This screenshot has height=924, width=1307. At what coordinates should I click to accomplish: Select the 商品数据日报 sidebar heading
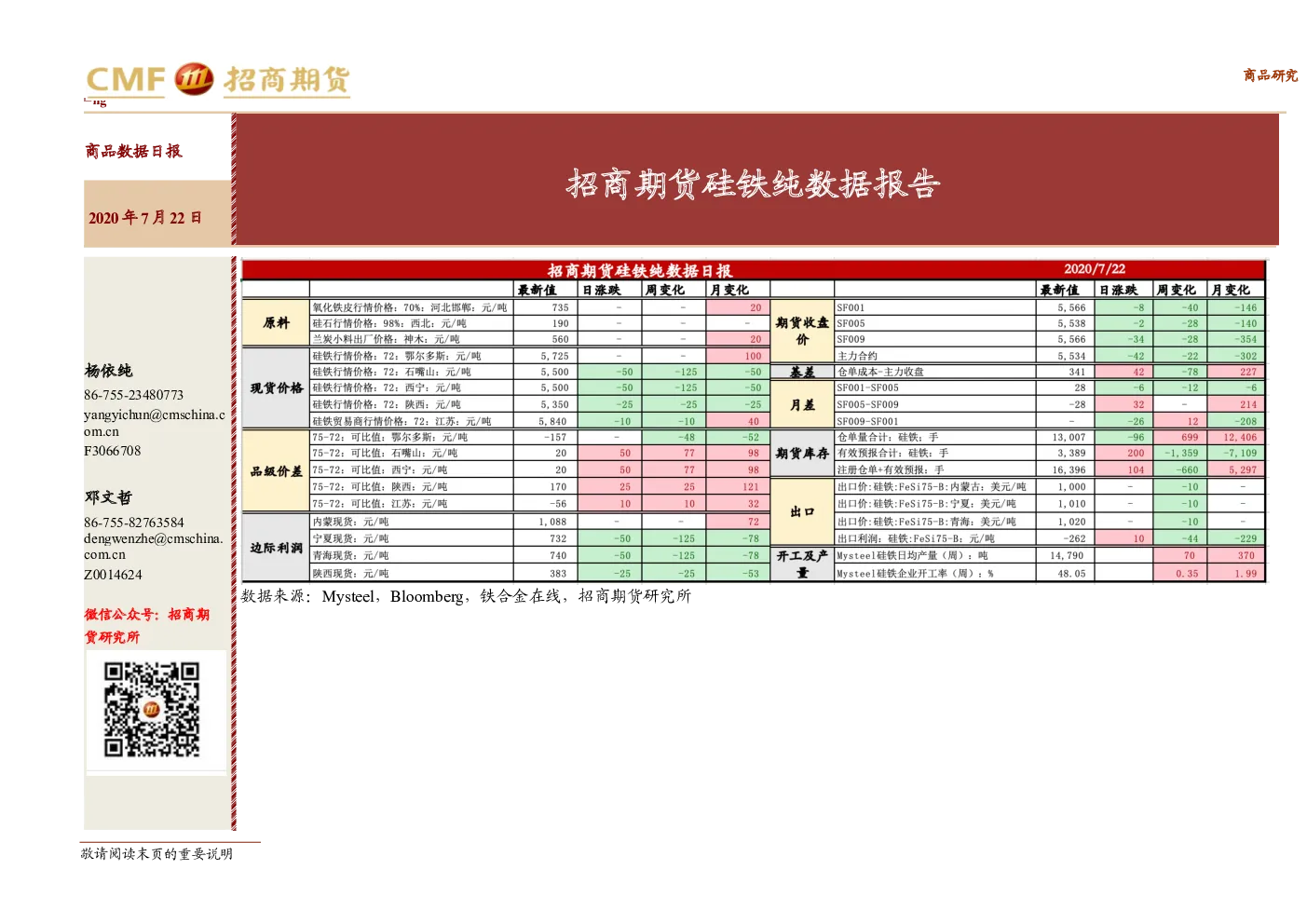pos(133,151)
